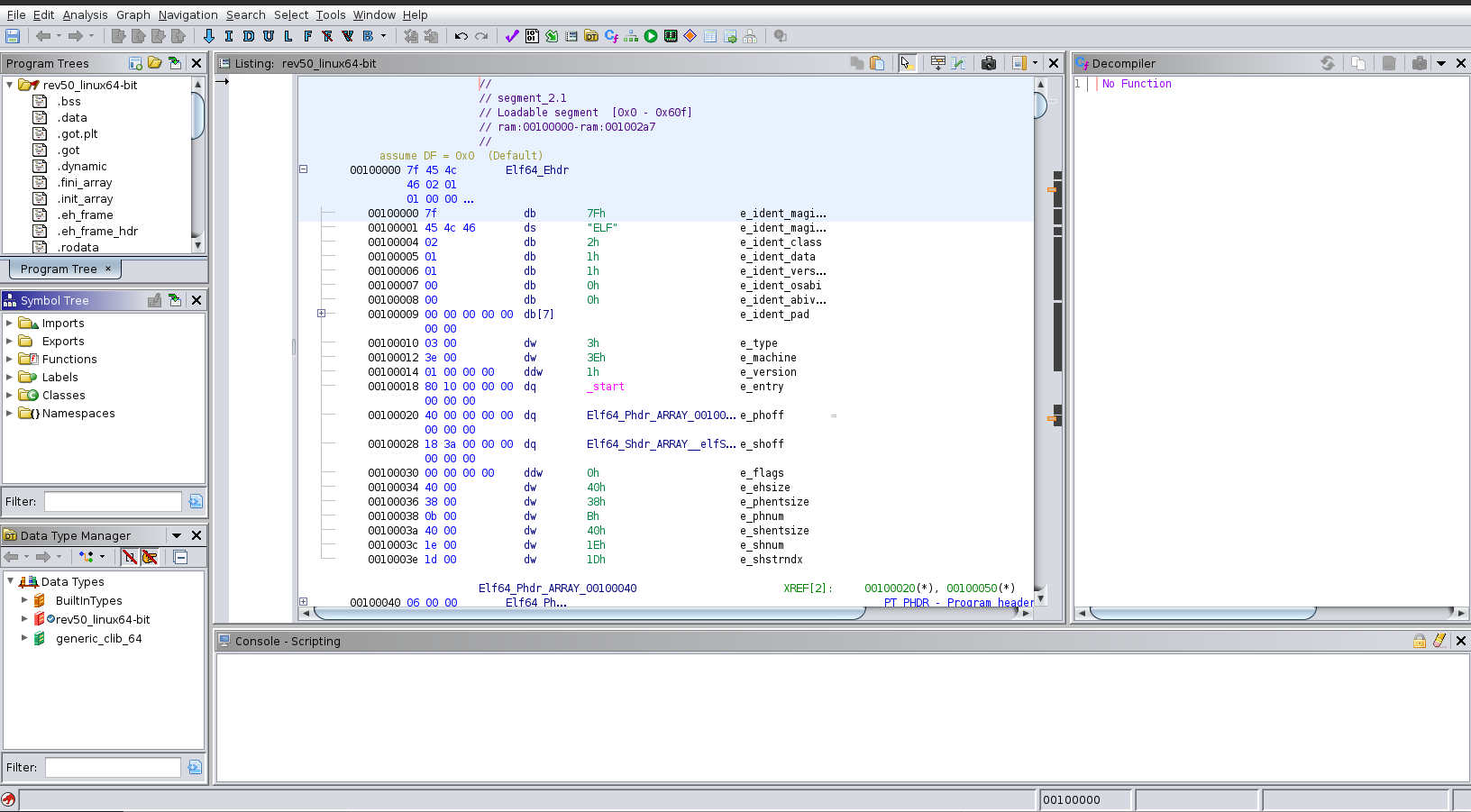Collapse the Elf64_Ehdr structure in Listing
The width and height of the screenshot is (1471, 812).
[x=304, y=169]
